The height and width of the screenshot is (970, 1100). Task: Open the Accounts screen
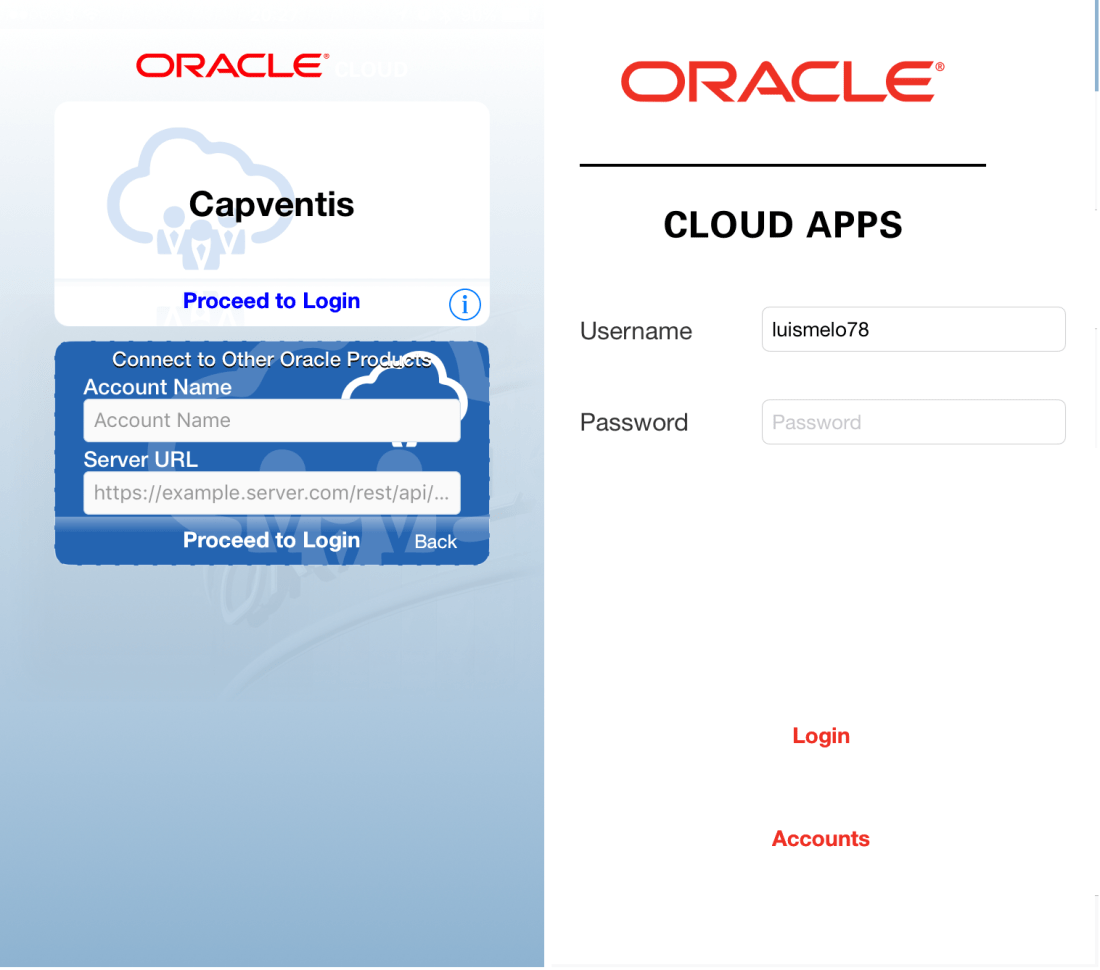pyautogui.click(x=820, y=838)
